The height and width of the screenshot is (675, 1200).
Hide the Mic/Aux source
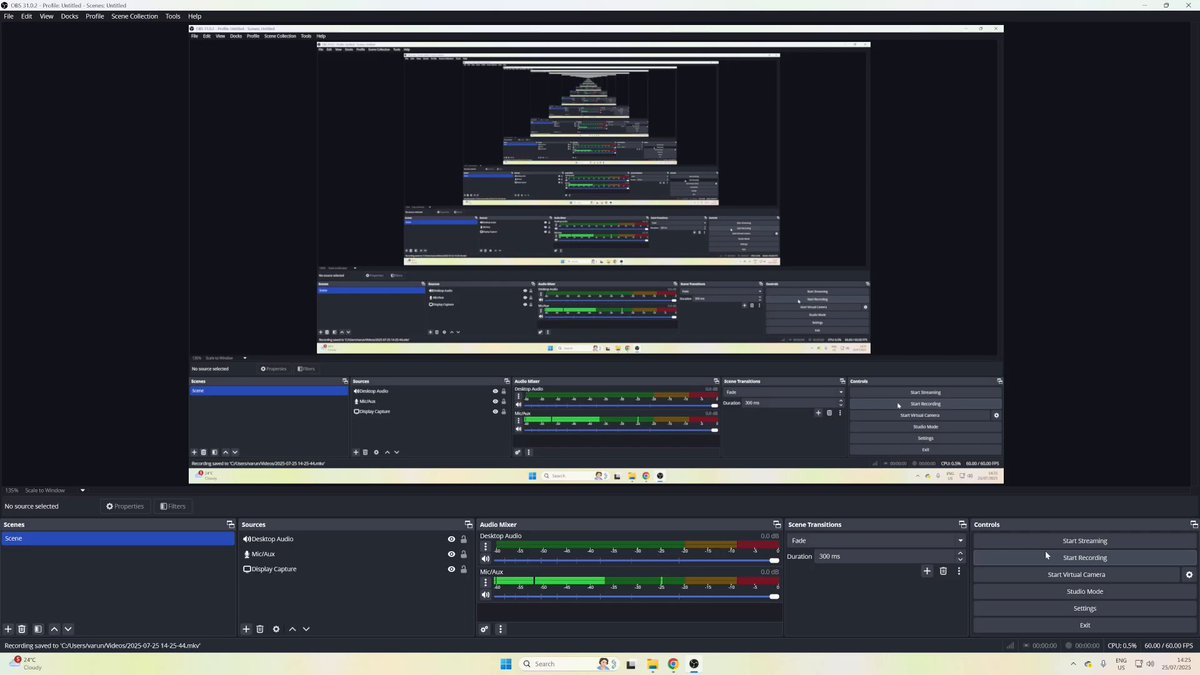[x=452, y=554]
